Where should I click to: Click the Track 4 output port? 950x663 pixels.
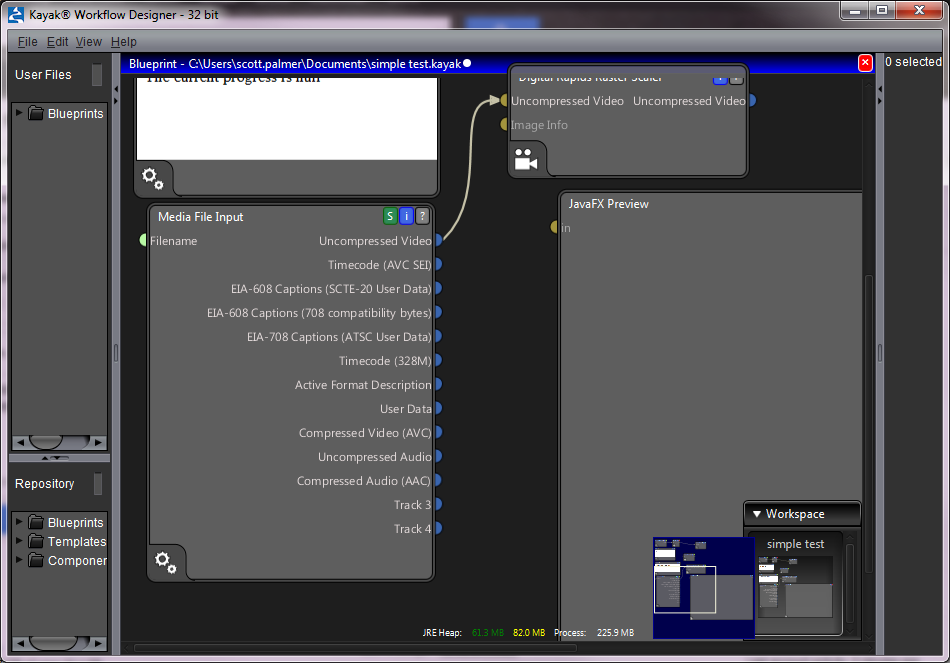coord(439,528)
